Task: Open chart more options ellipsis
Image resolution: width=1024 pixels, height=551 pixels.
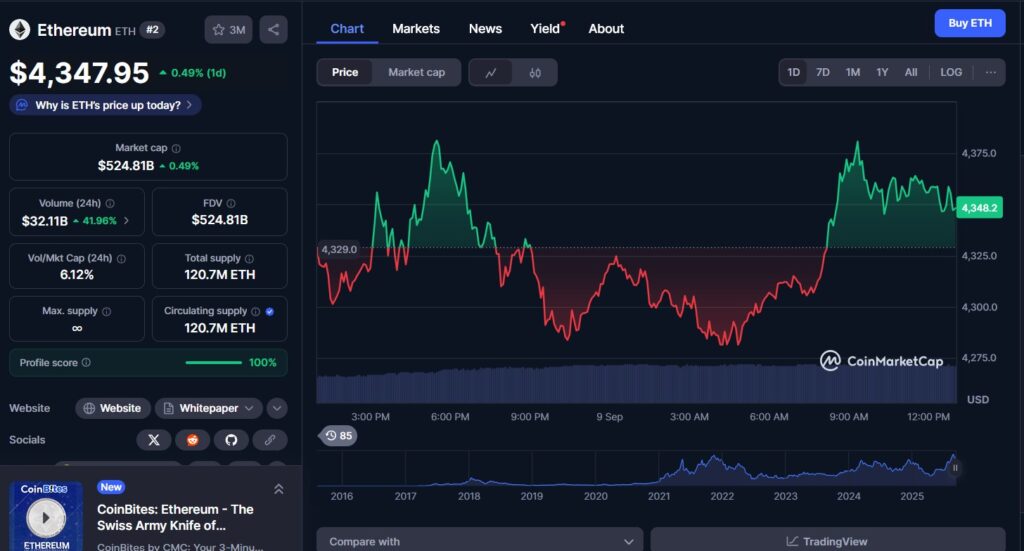Action: pos(990,72)
